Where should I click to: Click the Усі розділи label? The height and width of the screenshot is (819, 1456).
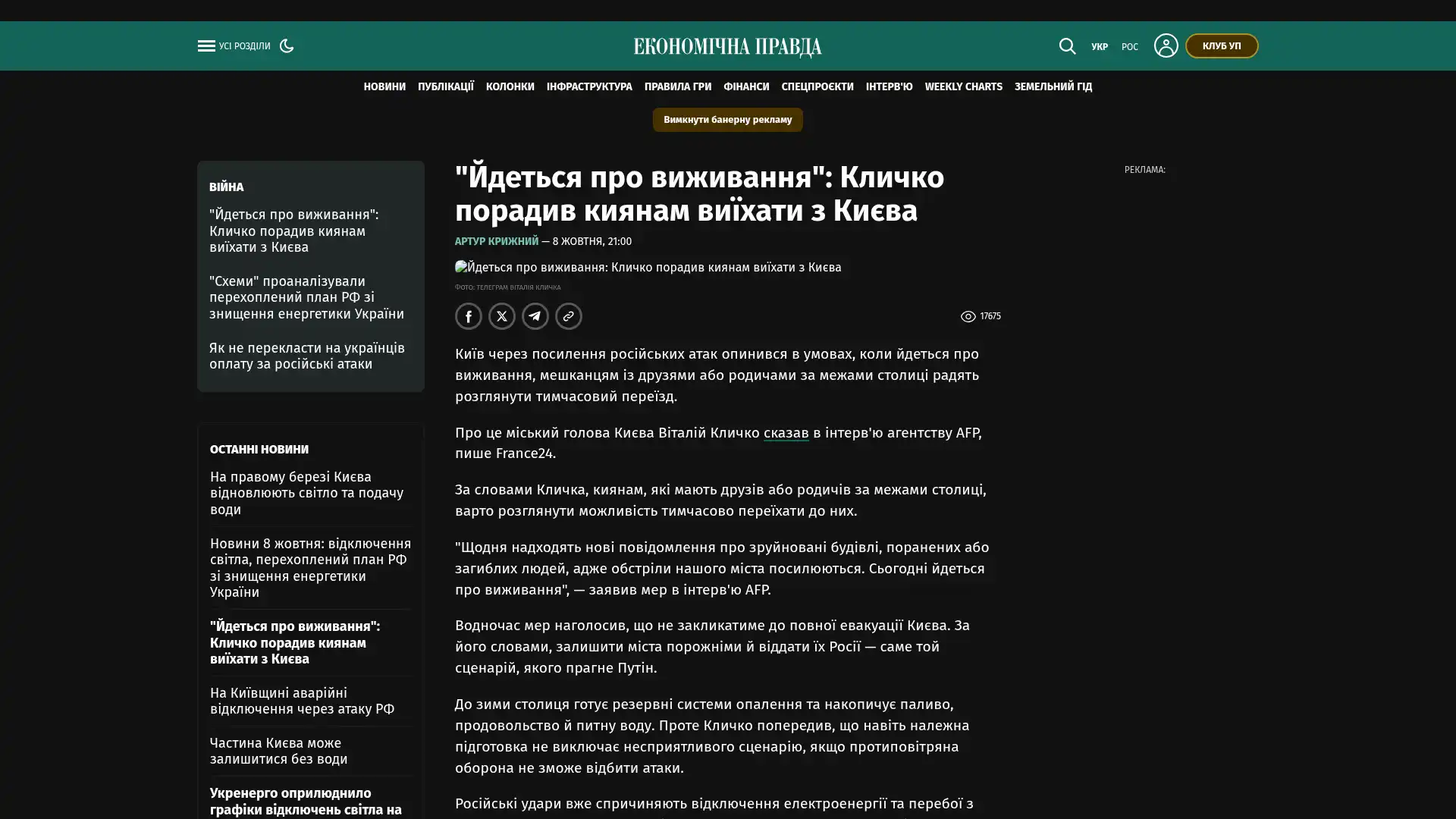pos(244,46)
